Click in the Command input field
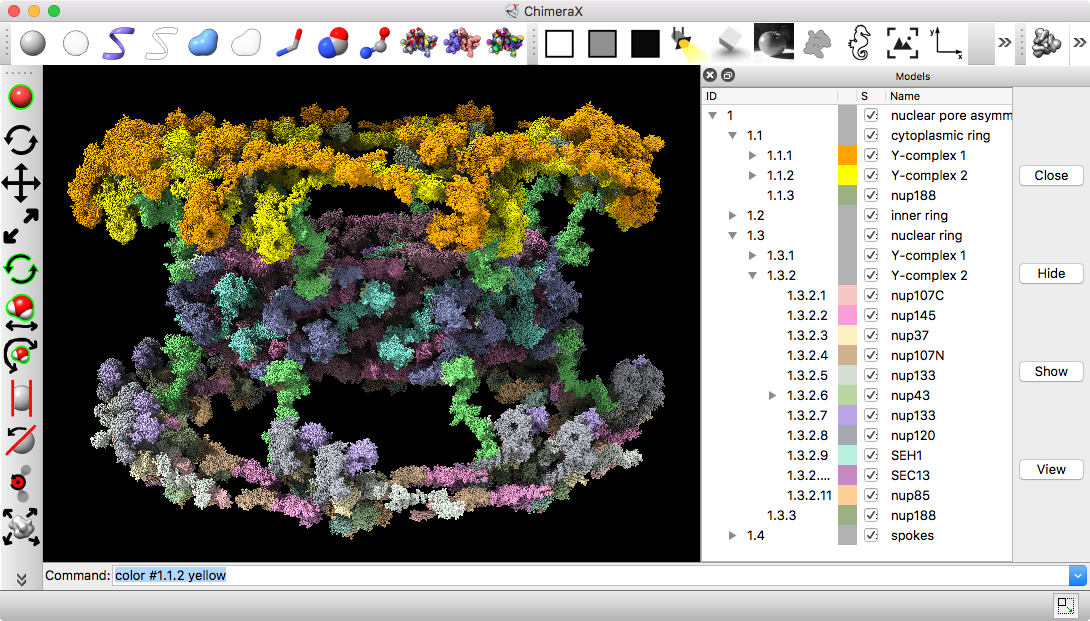The width and height of the screenshot is (1090, 621). [590, 576]
